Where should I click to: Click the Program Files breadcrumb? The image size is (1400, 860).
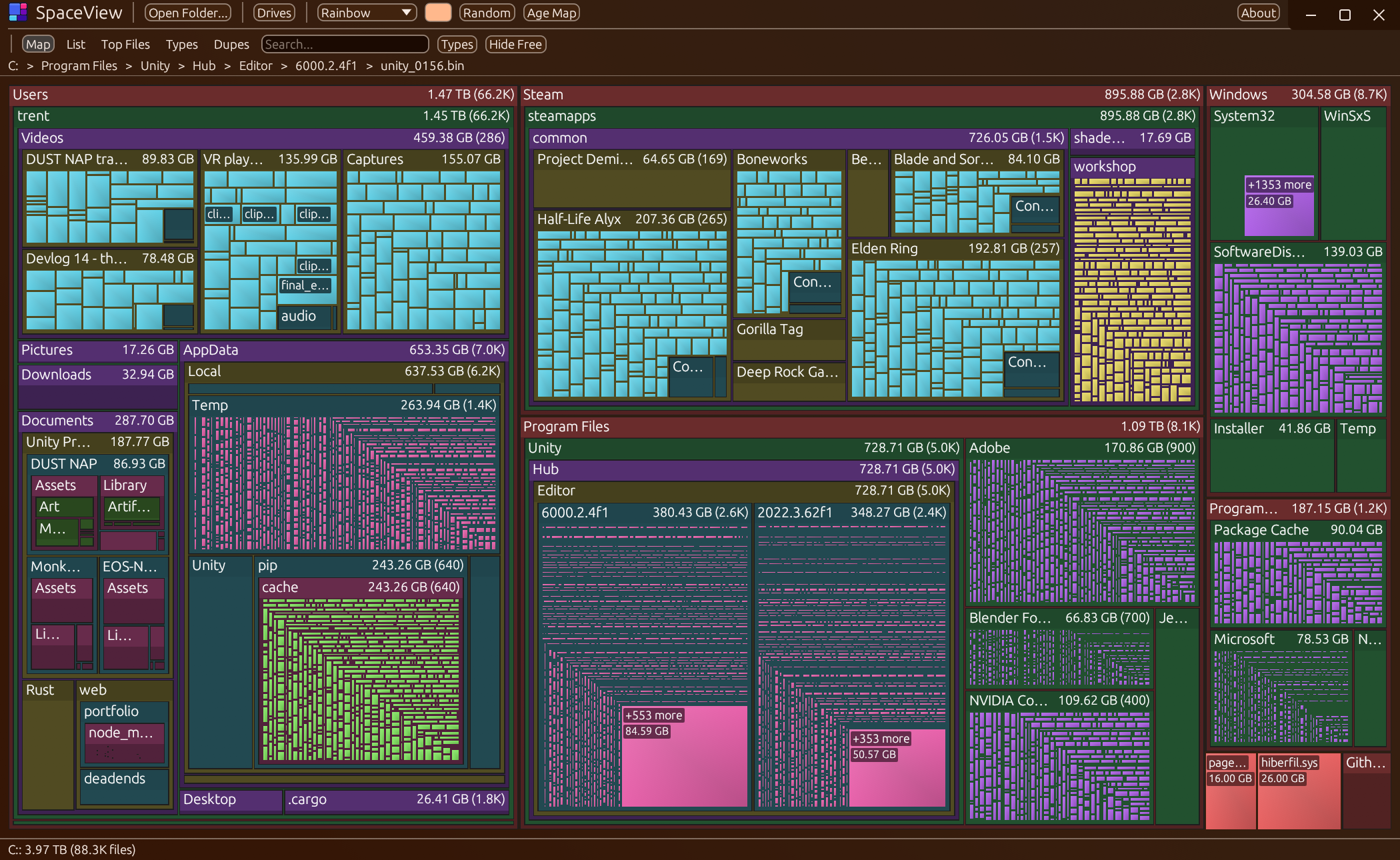[79, 65]
